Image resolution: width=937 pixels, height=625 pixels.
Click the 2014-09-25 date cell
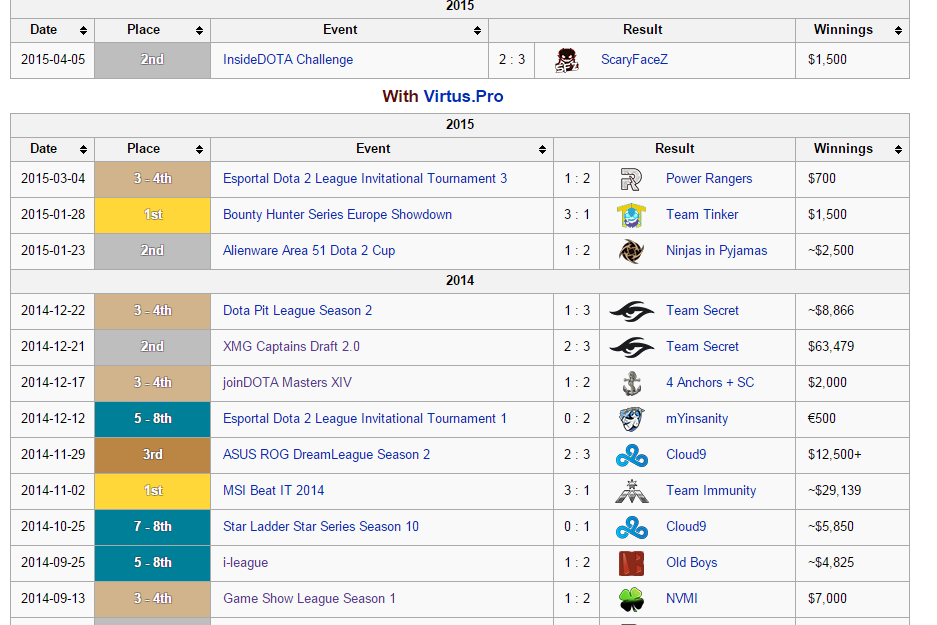pos(53,562)
